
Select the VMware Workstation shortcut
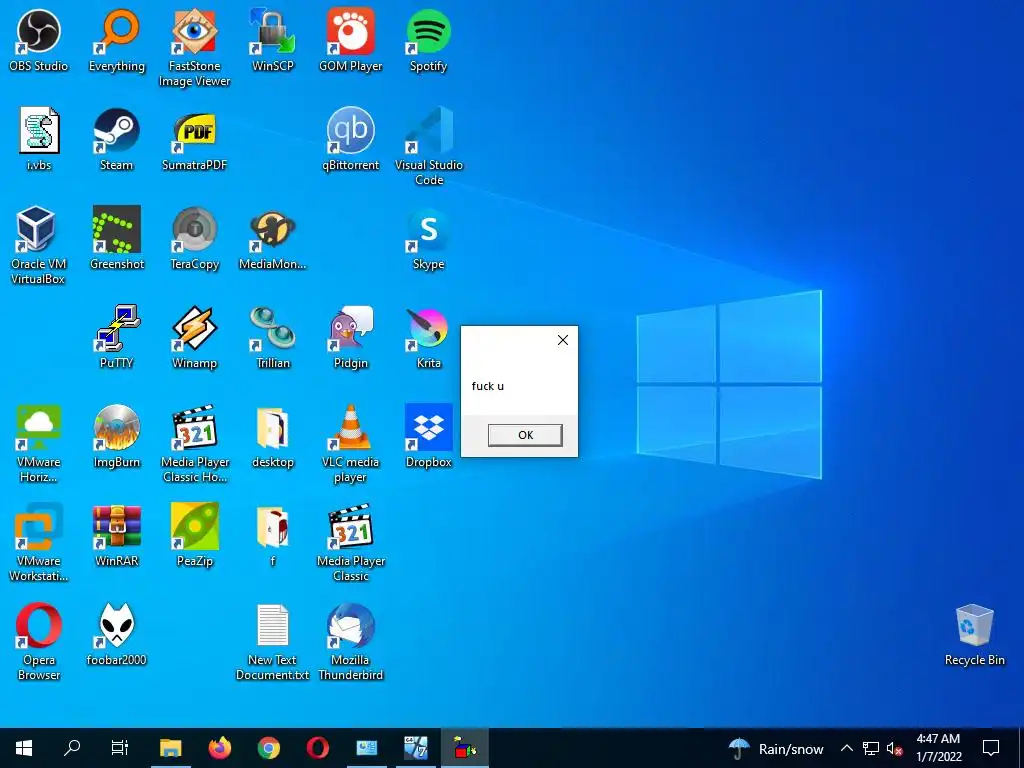pos(39,543)
